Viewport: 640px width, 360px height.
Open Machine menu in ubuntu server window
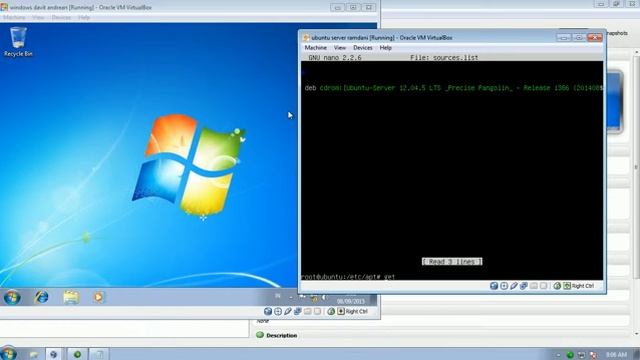coord(315,48)
